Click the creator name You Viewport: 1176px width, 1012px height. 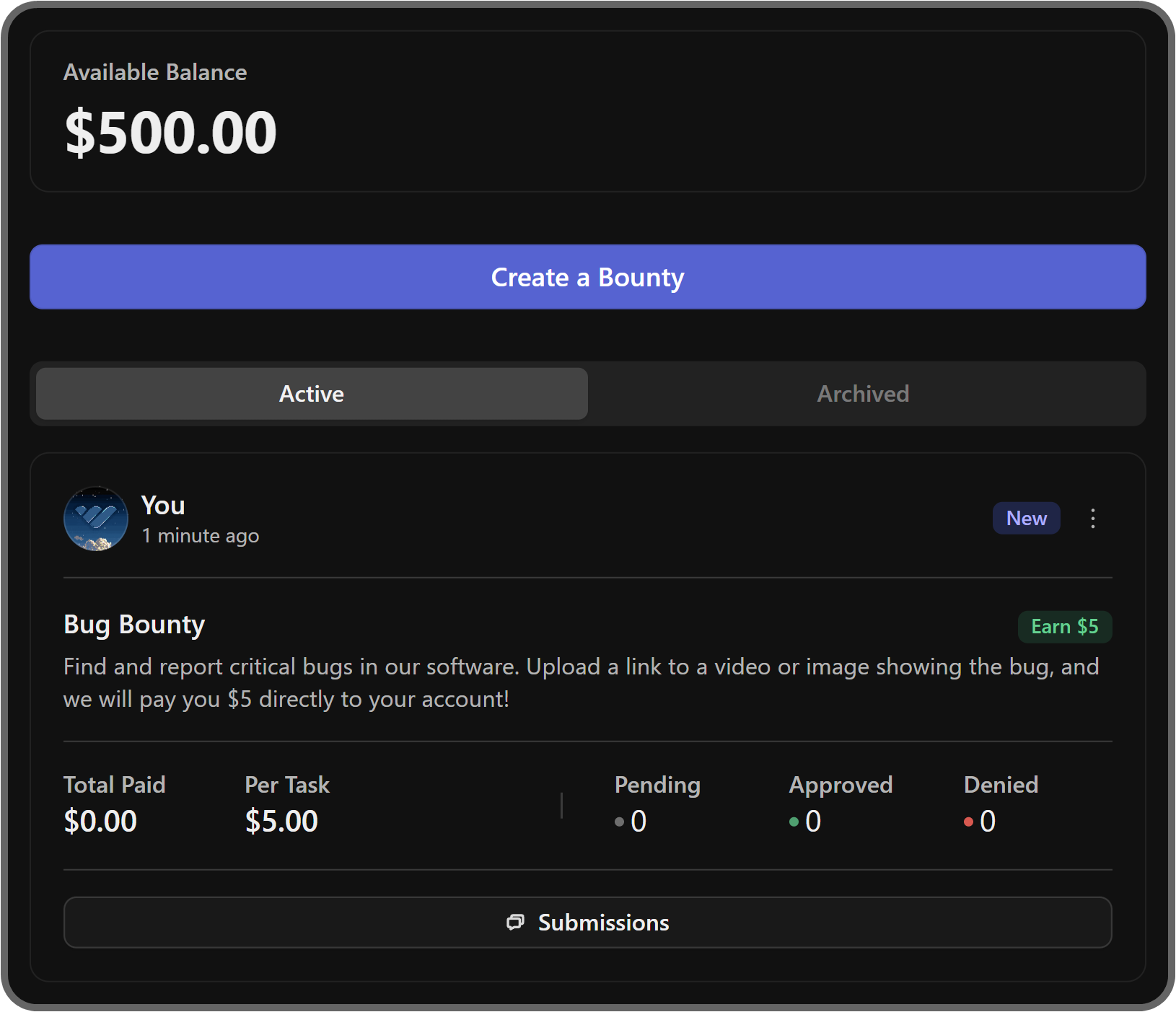coord(162,505)
